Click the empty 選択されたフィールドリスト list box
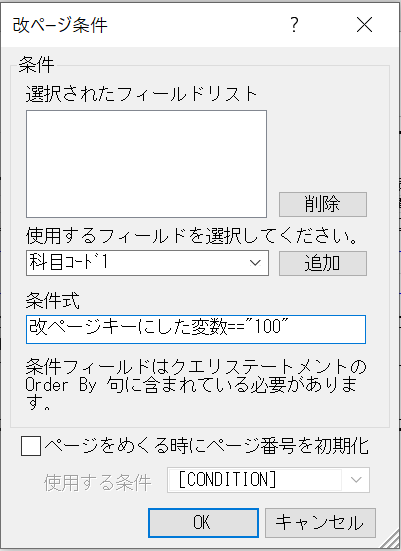Screen dimensions: 401x551 pos(146,164)
